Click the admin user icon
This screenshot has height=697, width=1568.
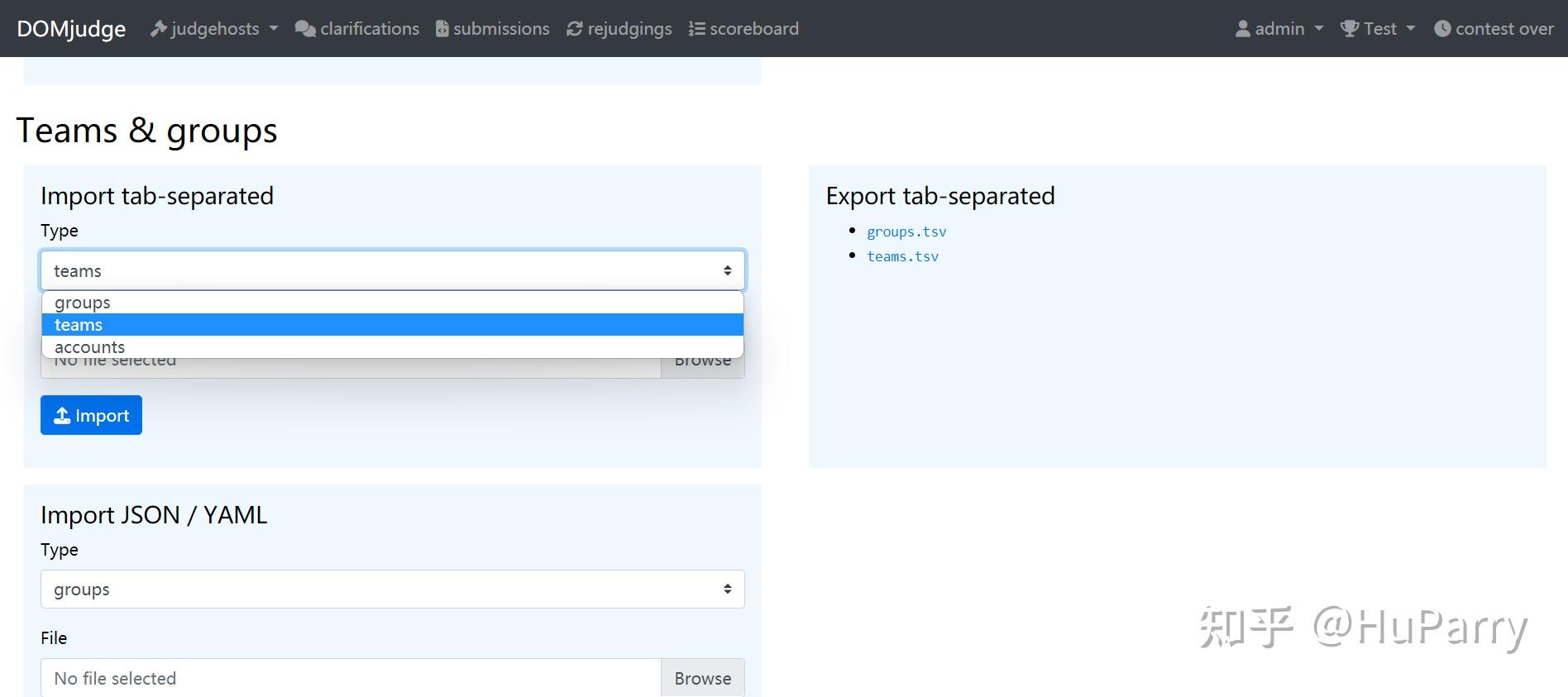tap(1242, 29)
